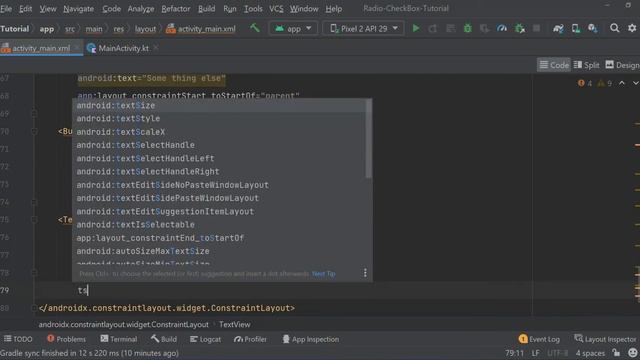Image resolution: width=640 pixels, height=360 pixels.
Task: Close the activity_main.xml editor tab
Action: (x=77, y=48)
